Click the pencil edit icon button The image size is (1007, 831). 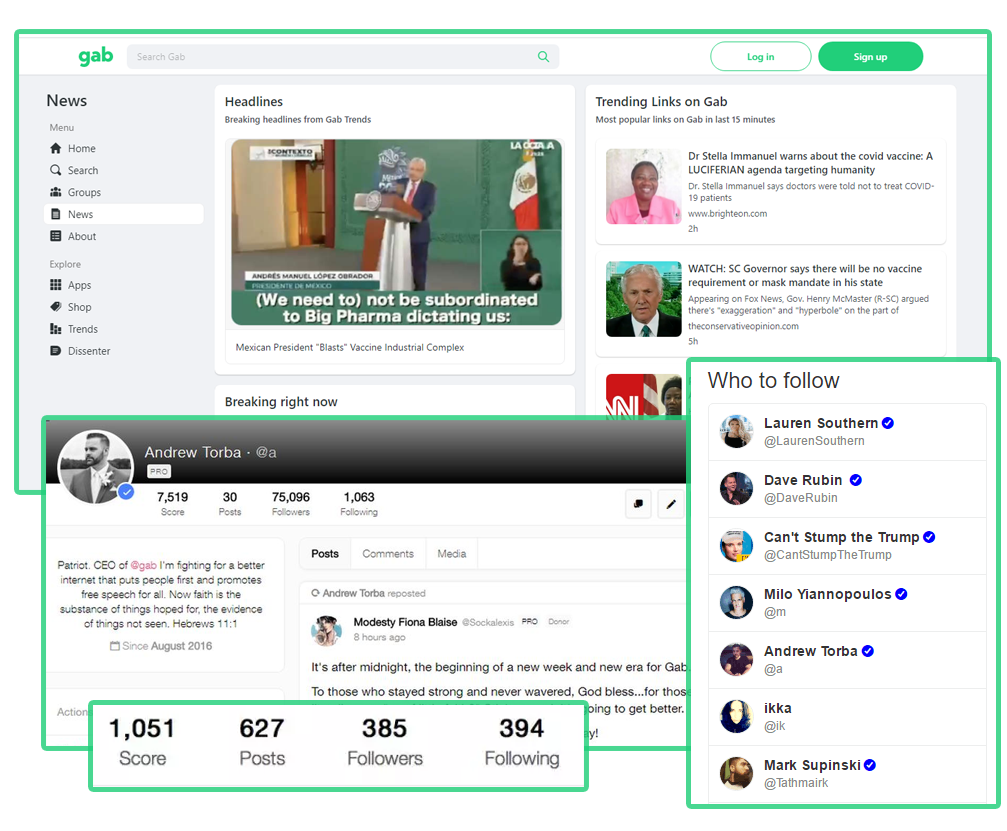(x=670, y=504)
